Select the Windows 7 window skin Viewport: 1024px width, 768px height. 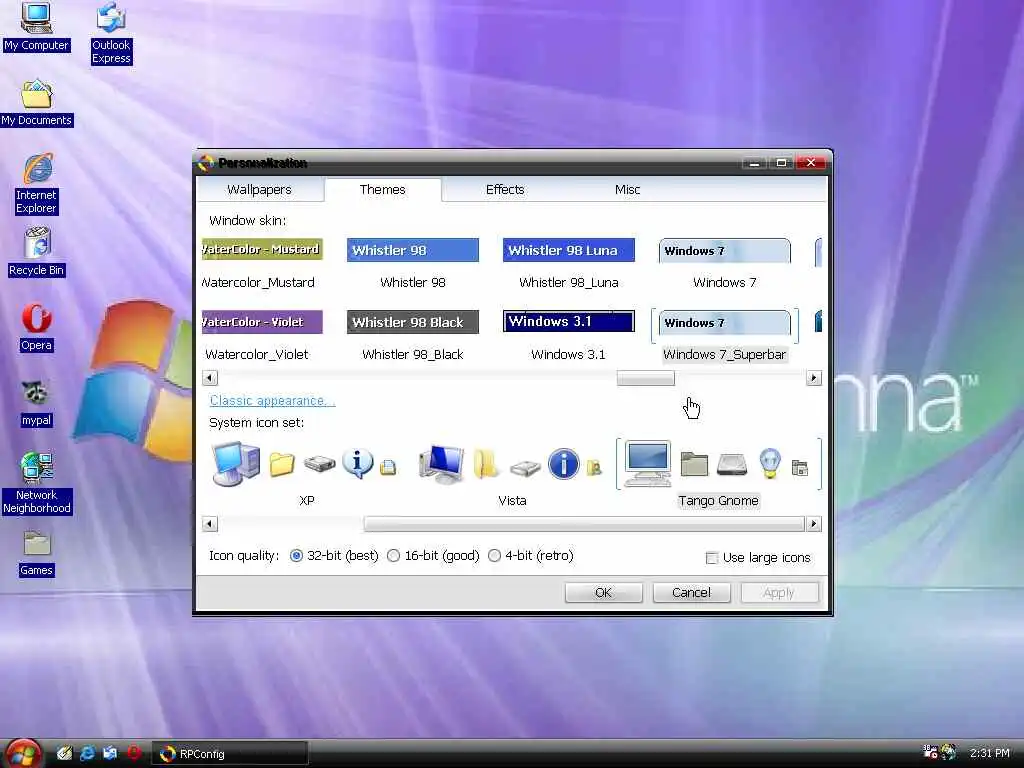coord(725,264)
